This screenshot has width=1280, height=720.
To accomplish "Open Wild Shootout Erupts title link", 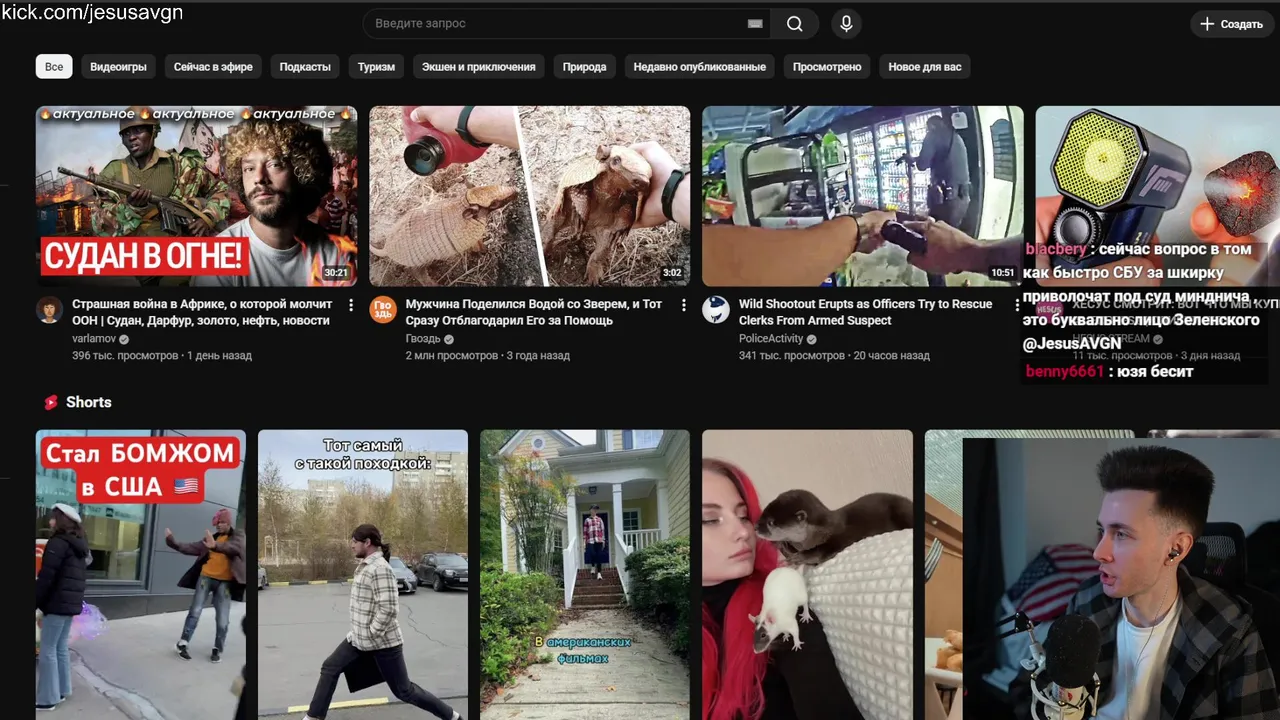I will tap(866, 312).
